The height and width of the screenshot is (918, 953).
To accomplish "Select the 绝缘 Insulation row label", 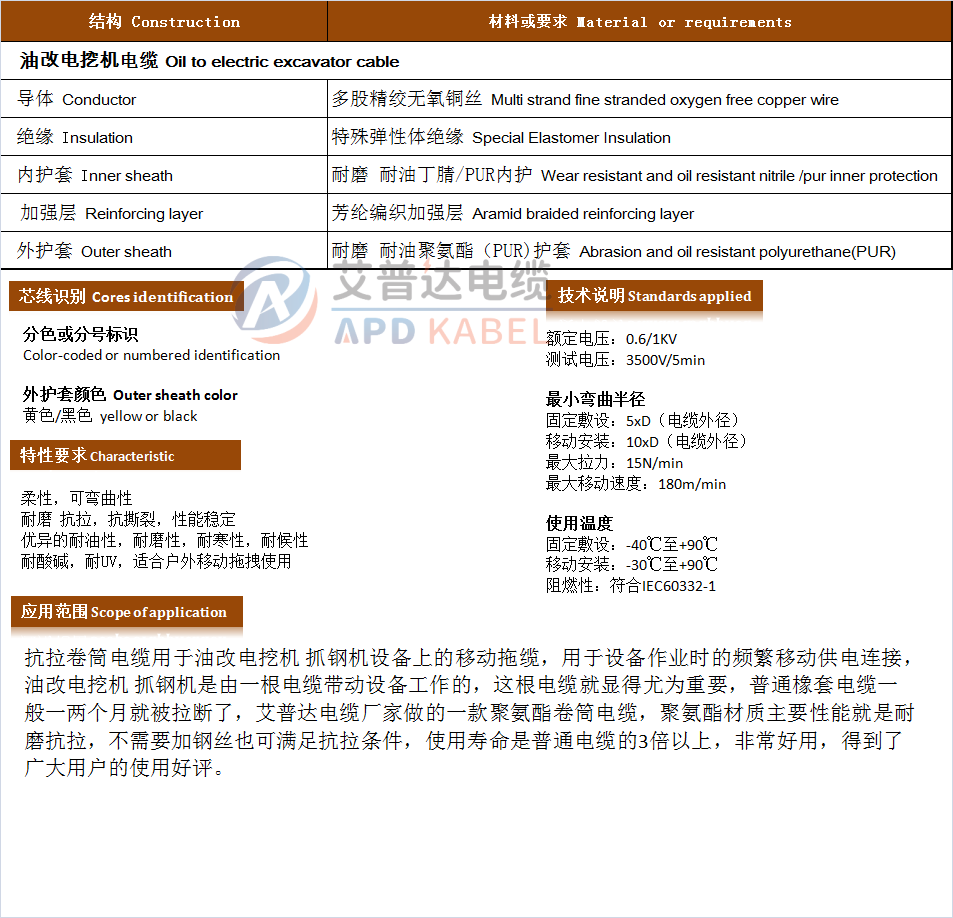I will (75, 137).
